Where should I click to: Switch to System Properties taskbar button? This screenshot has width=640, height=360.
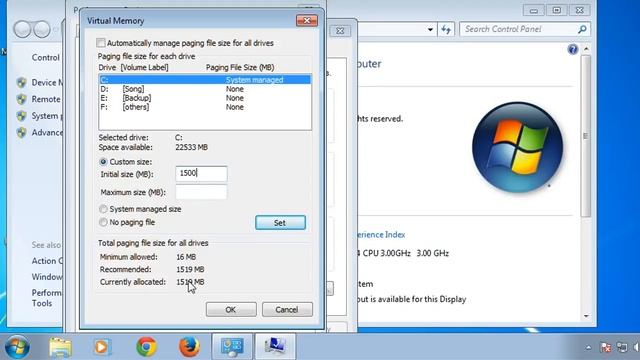tap(275, 347)
